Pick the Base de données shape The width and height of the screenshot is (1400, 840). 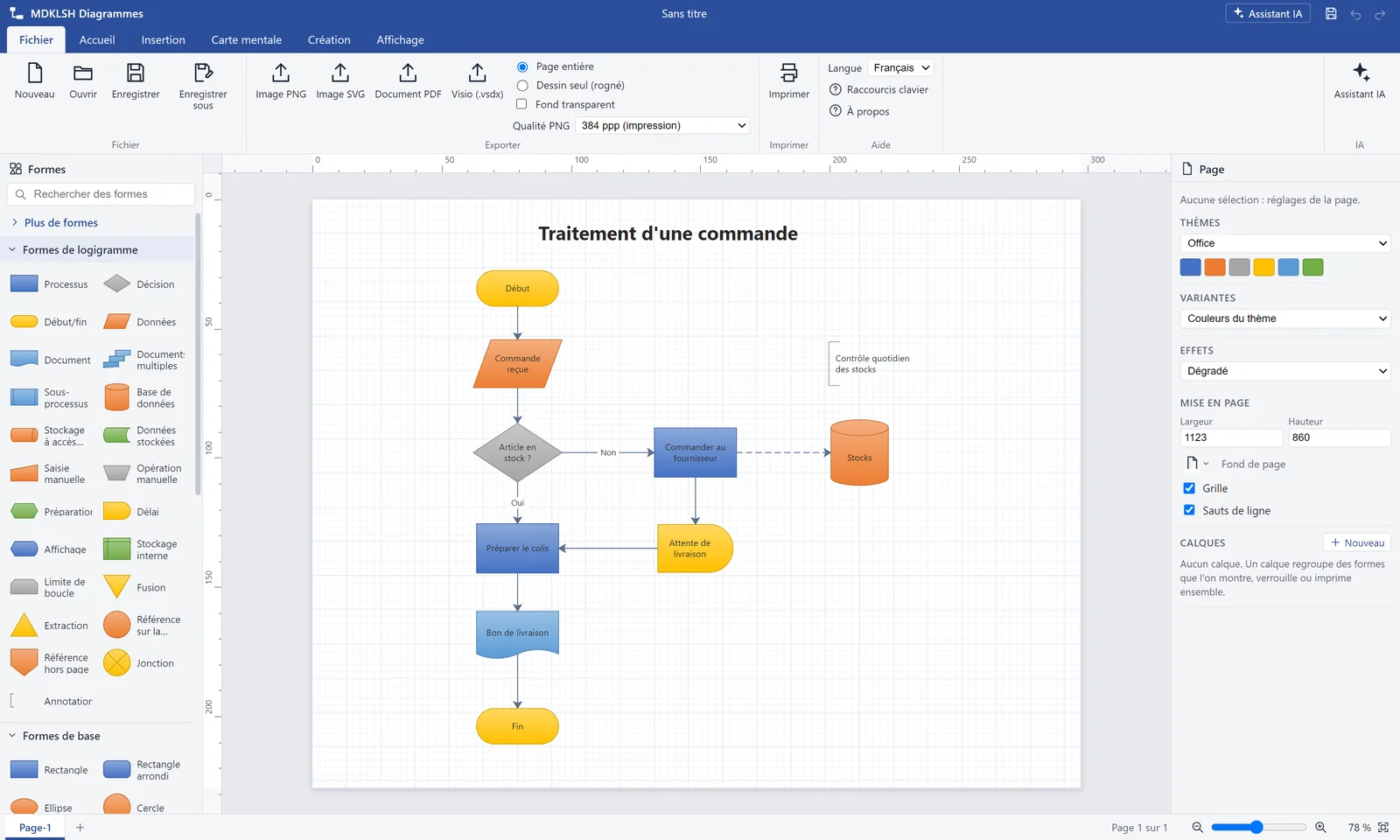tap(116, 397)
